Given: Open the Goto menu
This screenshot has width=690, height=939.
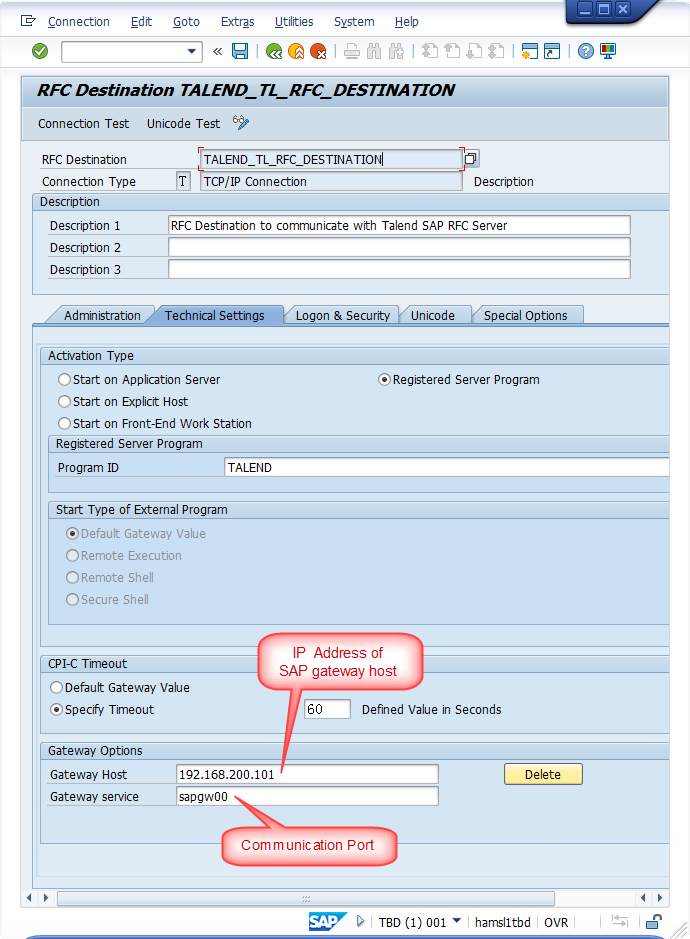Looking at the screenshot, I should point(186,22).
